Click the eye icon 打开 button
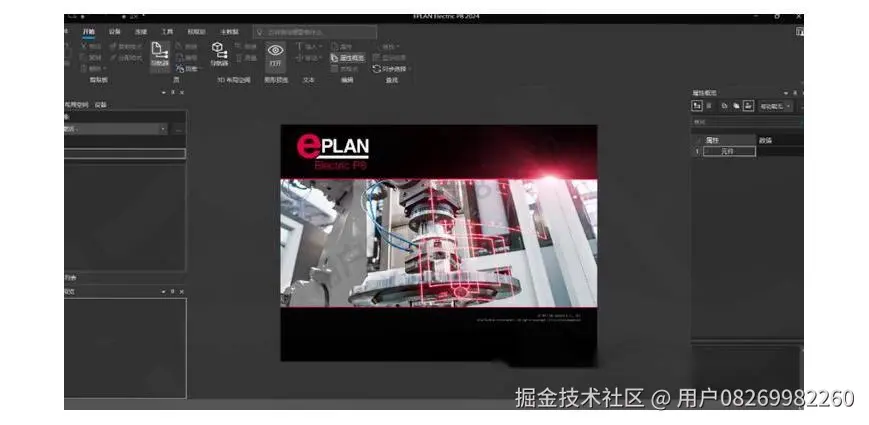 [275, 56]
